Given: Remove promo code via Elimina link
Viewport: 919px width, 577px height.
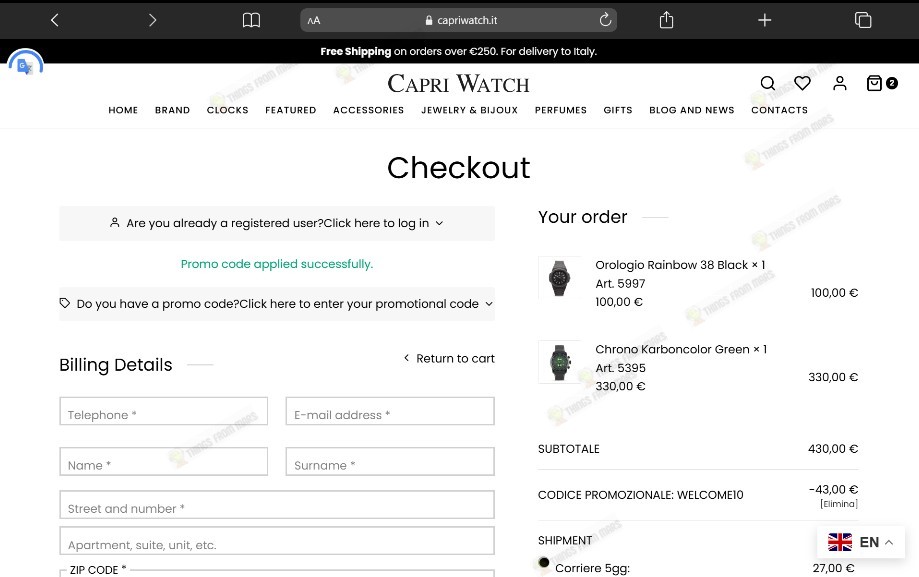Looking at the screenshot, I should point(839,504).
